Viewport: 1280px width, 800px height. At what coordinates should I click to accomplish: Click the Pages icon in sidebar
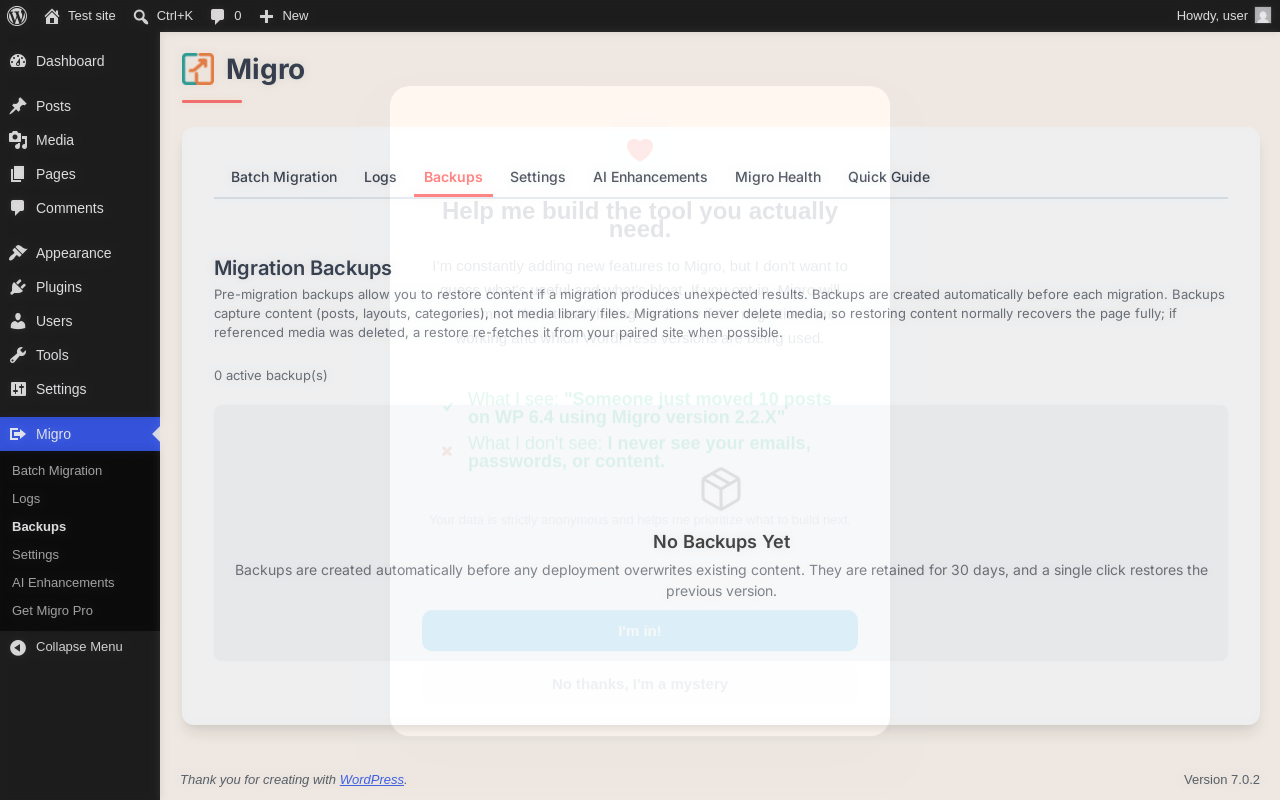pyautogui.click(x=18, y=174)
